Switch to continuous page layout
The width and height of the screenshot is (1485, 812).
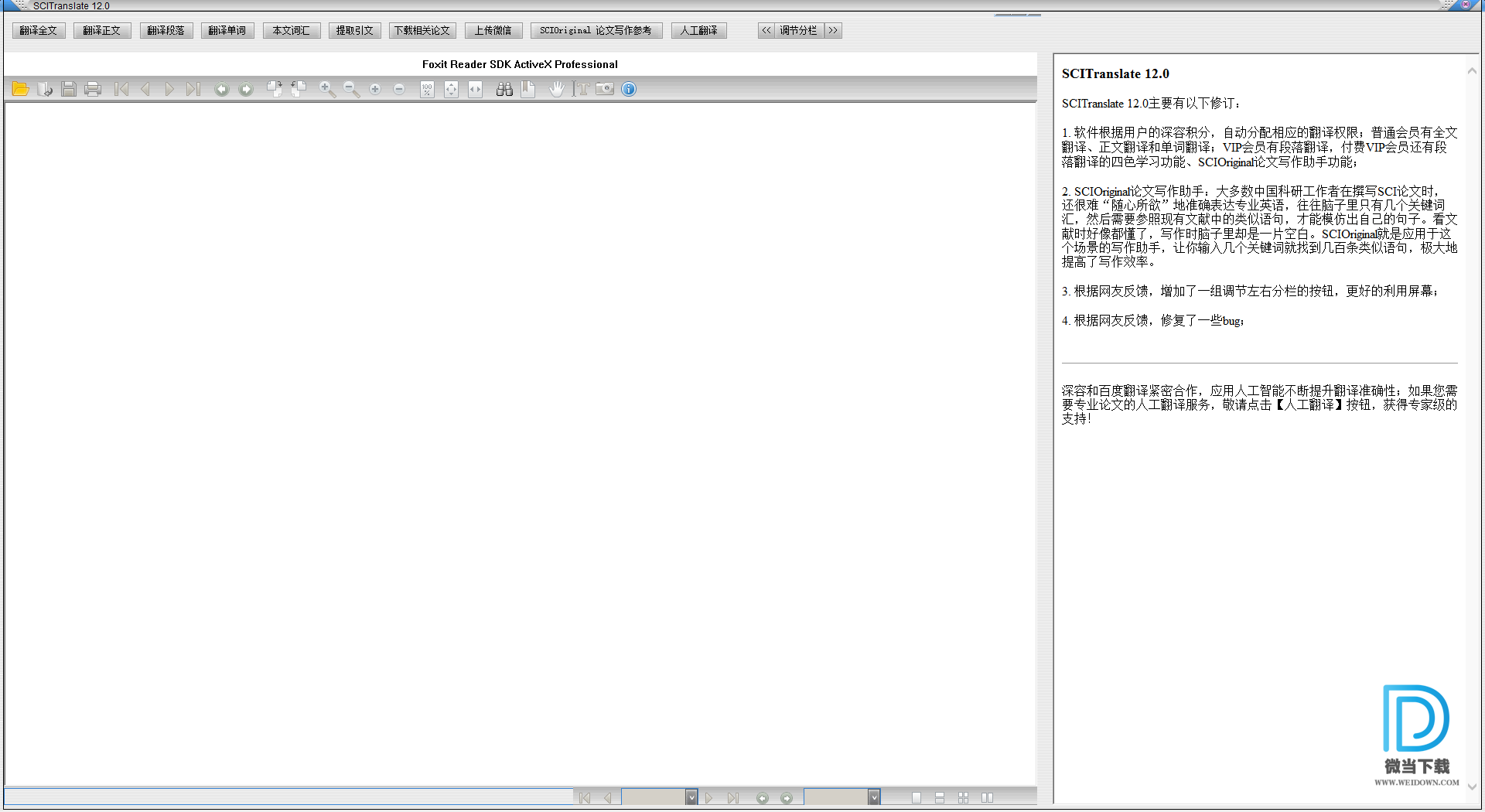940,798
